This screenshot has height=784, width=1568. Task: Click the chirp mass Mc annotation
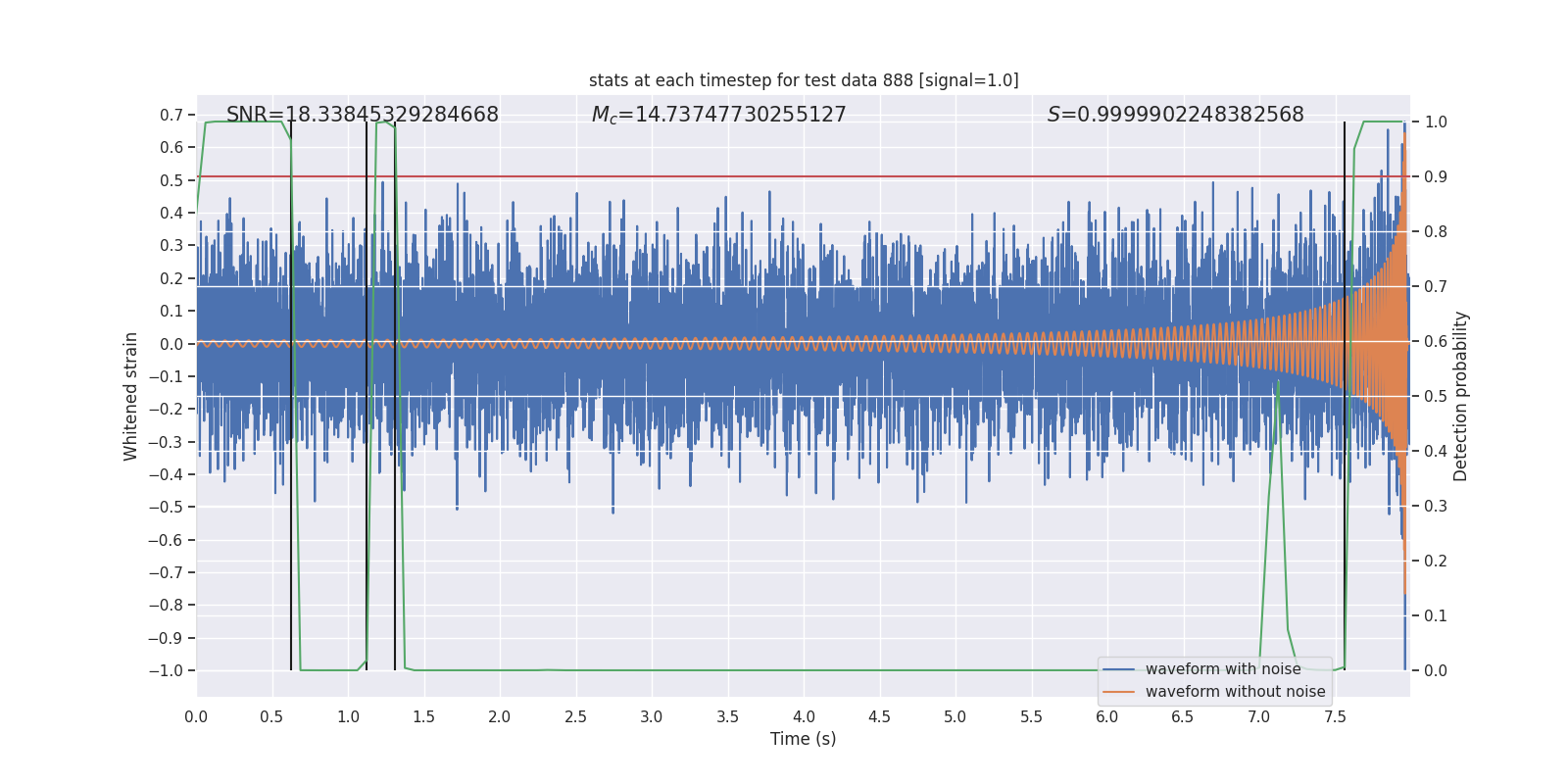[x=718, y=115]
